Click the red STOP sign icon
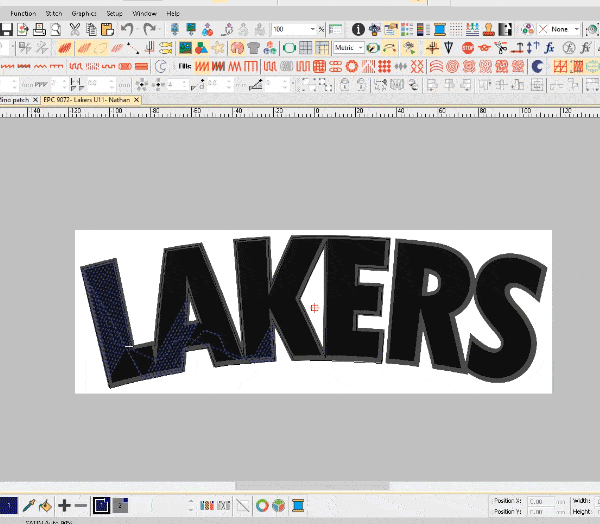 (x=468, y=48)
